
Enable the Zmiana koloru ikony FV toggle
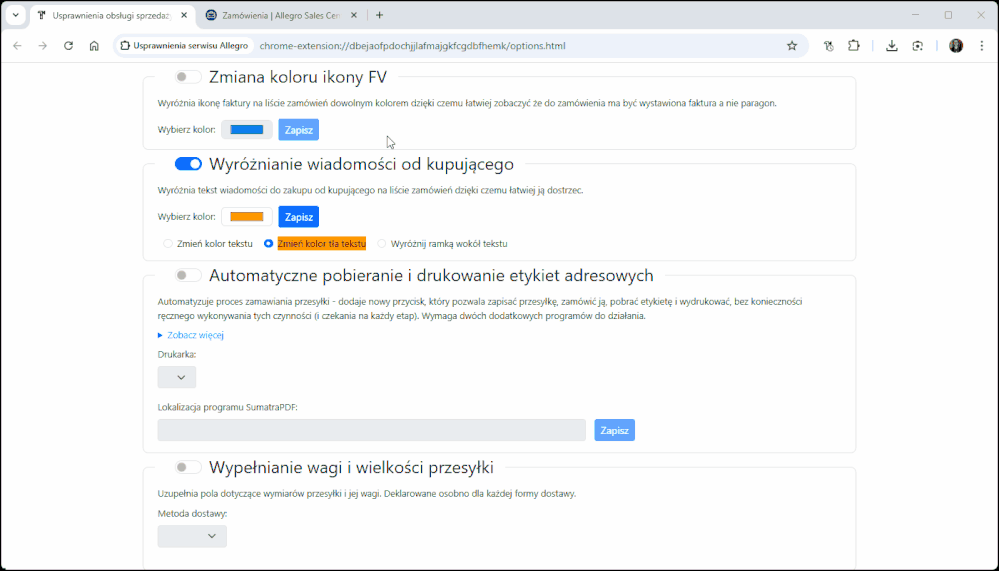(x=187, y=77)
